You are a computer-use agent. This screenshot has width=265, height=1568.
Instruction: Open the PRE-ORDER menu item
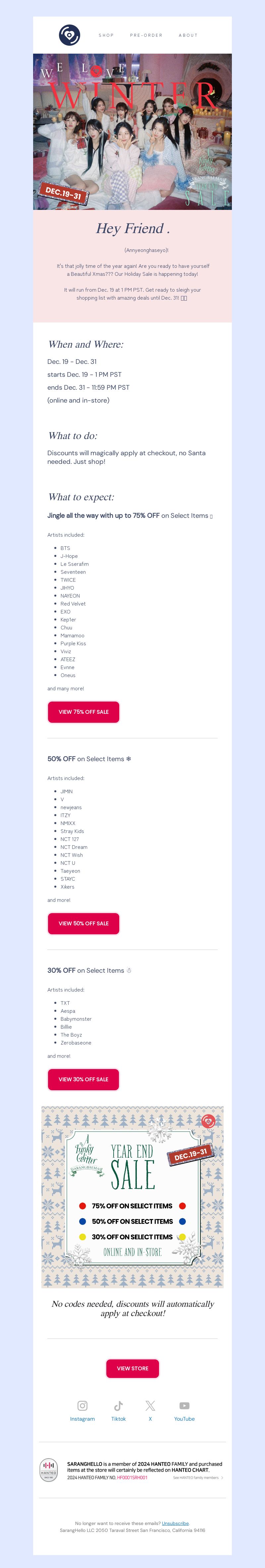coord(146,35)
